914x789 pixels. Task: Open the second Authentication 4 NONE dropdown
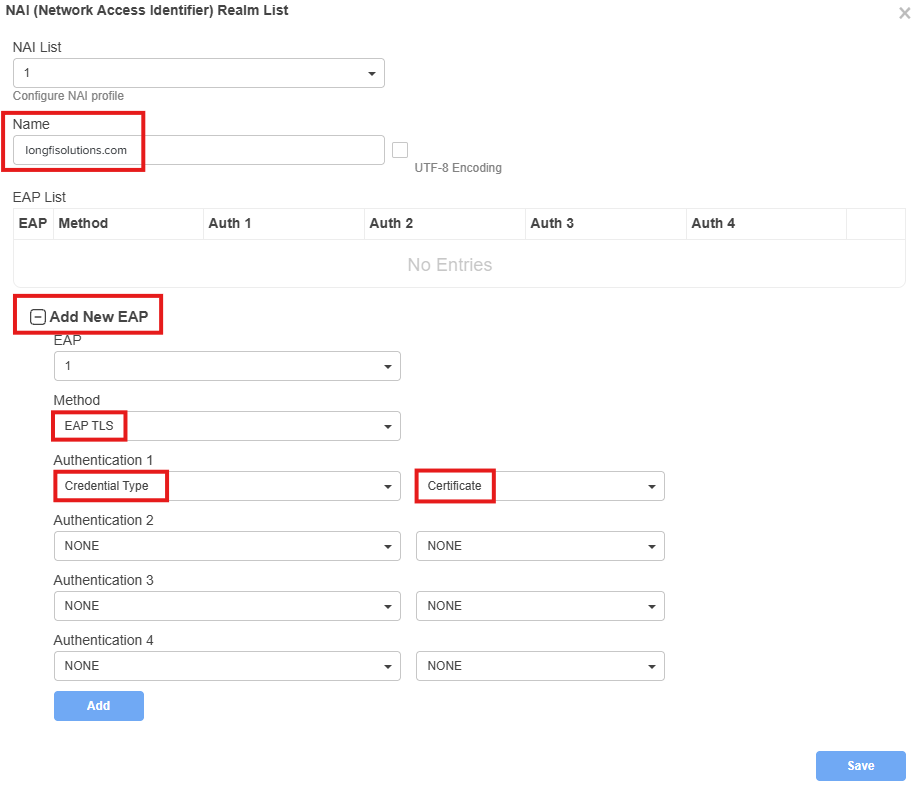(540, 666)
